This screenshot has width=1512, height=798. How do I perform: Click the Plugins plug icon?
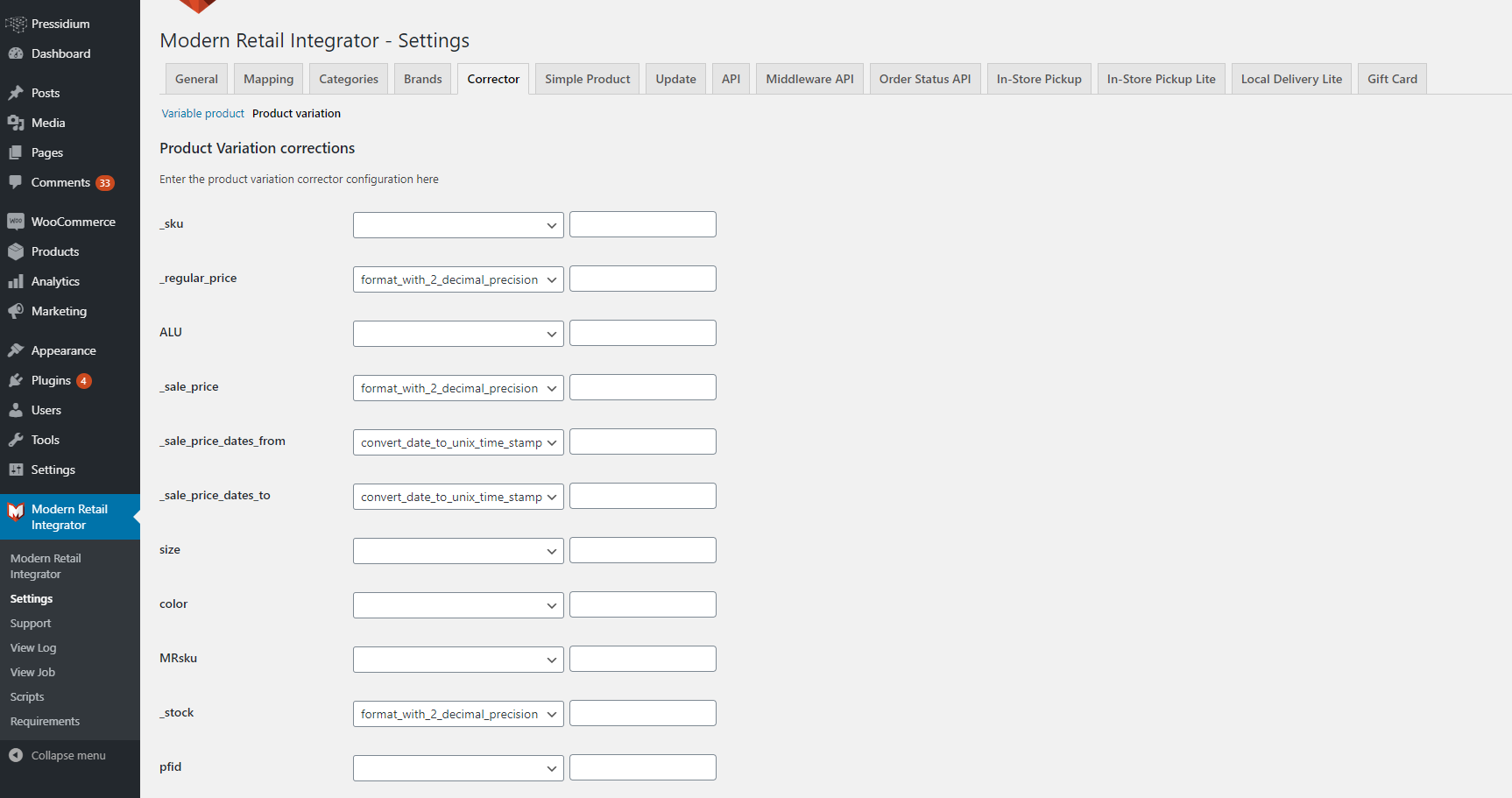pyautogui.click(x=16, y=380)
